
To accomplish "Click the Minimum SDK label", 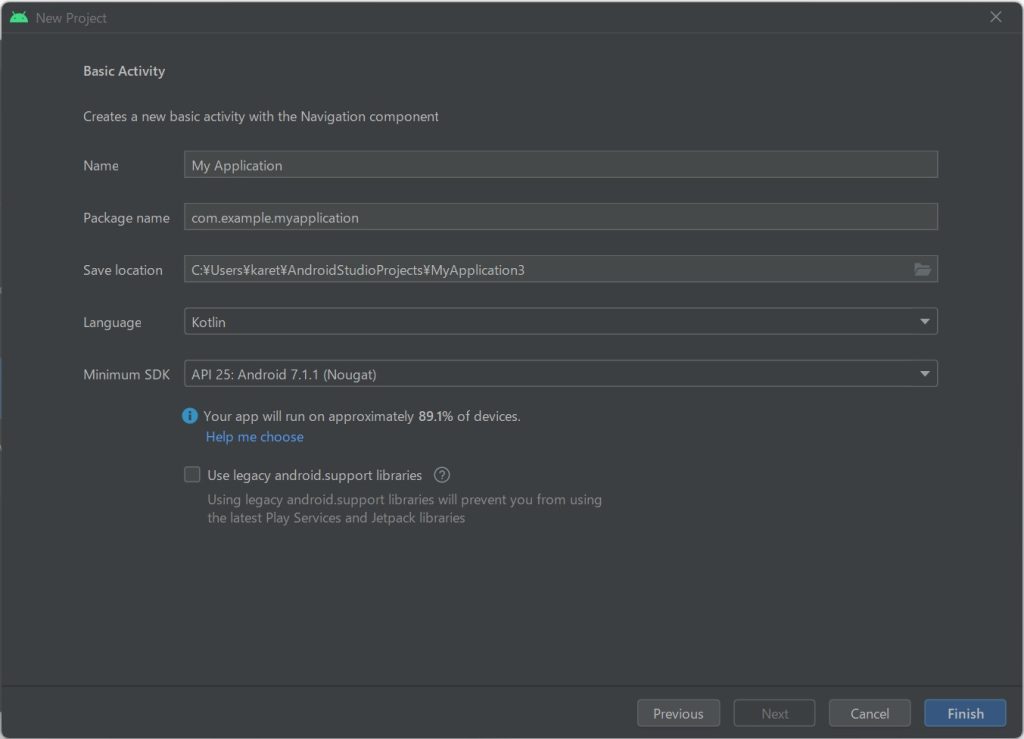I will [126, 374].
